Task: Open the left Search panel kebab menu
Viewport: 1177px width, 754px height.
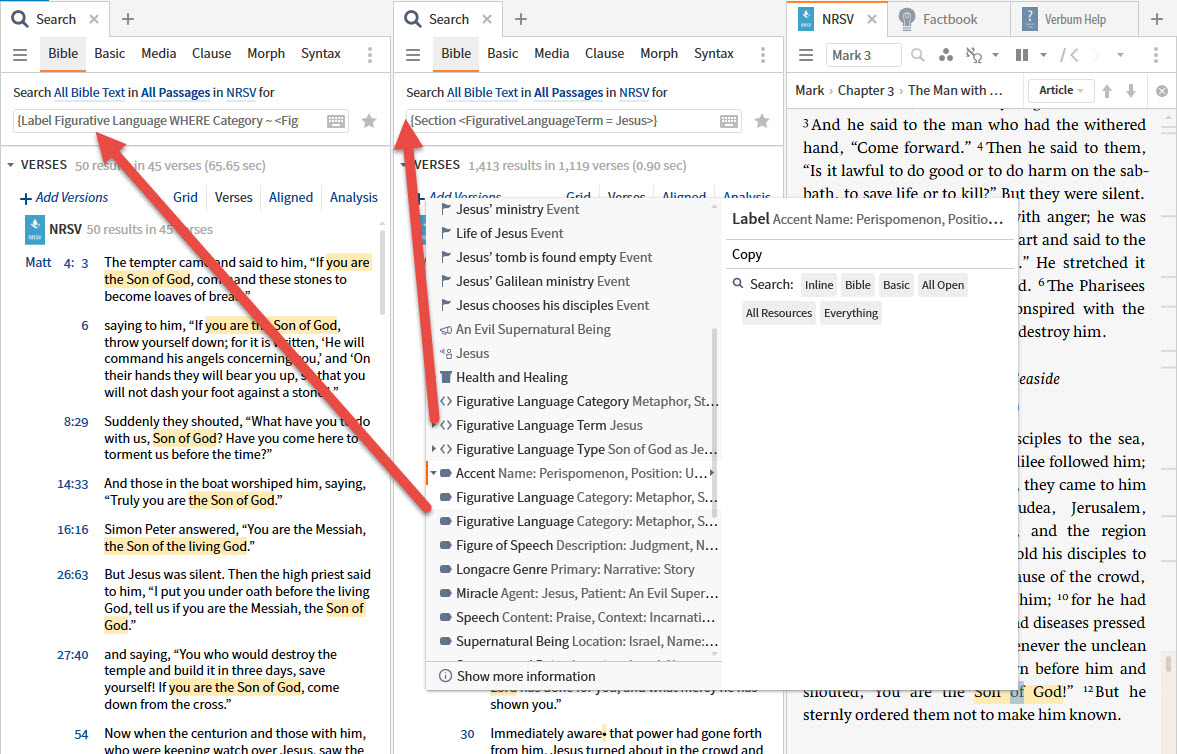Action: click(x=369, y=55)
